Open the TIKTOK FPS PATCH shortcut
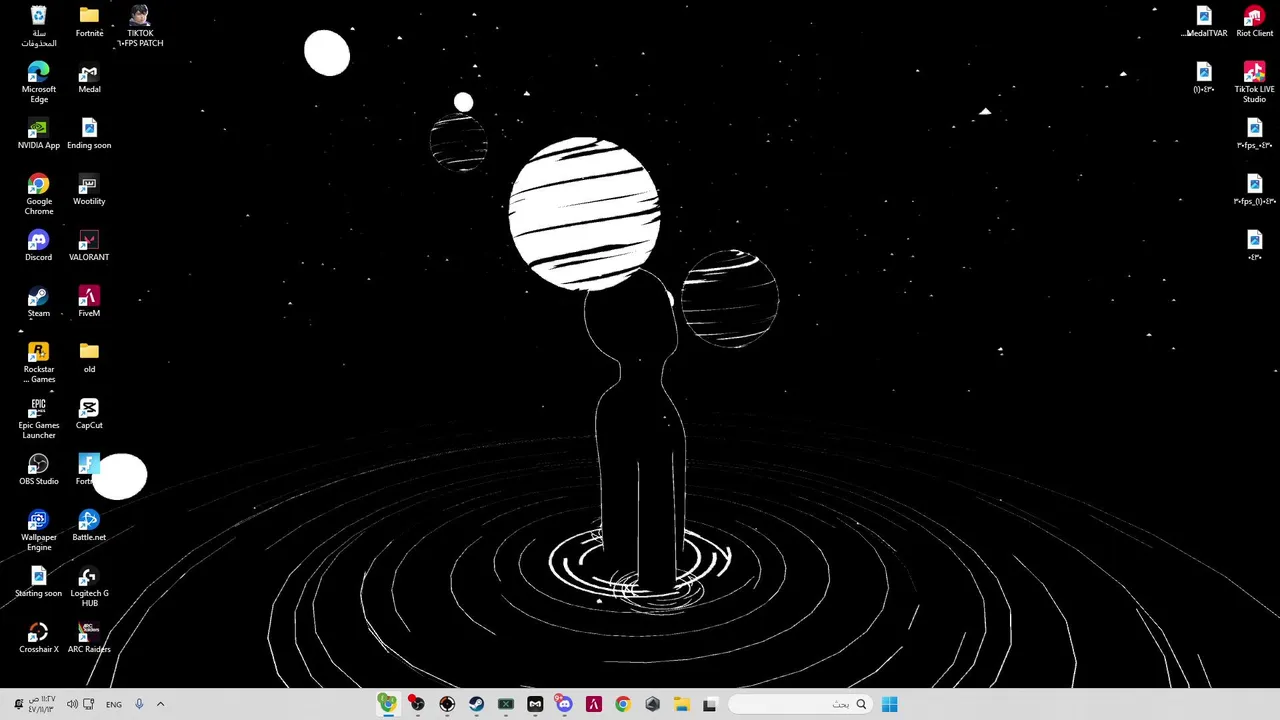Viewport: 1280px width, 720px height. coord(140,26)
